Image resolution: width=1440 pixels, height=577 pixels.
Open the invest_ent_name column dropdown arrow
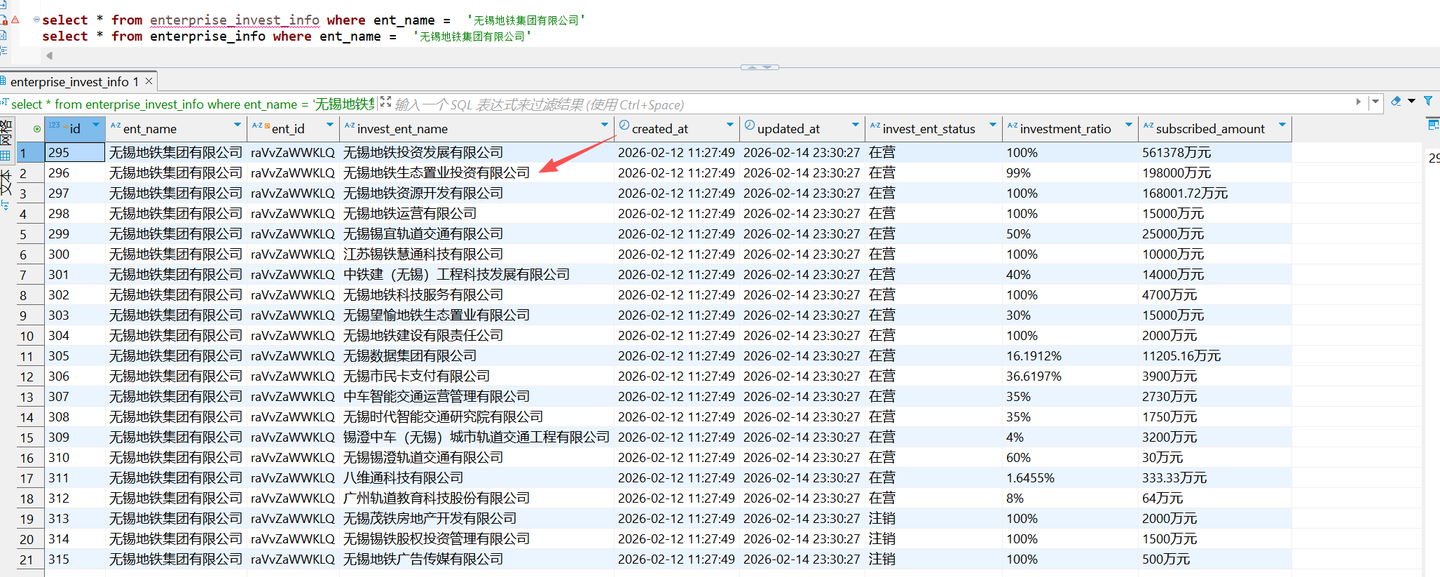(605, 127)
